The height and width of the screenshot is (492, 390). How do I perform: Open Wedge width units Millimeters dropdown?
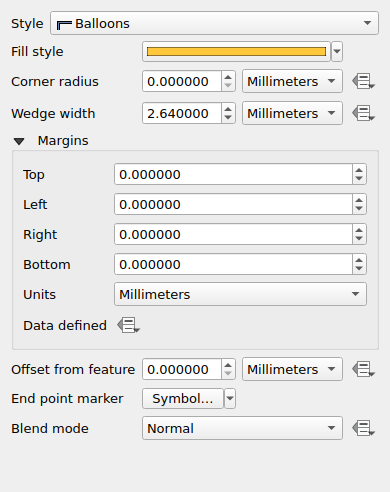click(292, 113)
